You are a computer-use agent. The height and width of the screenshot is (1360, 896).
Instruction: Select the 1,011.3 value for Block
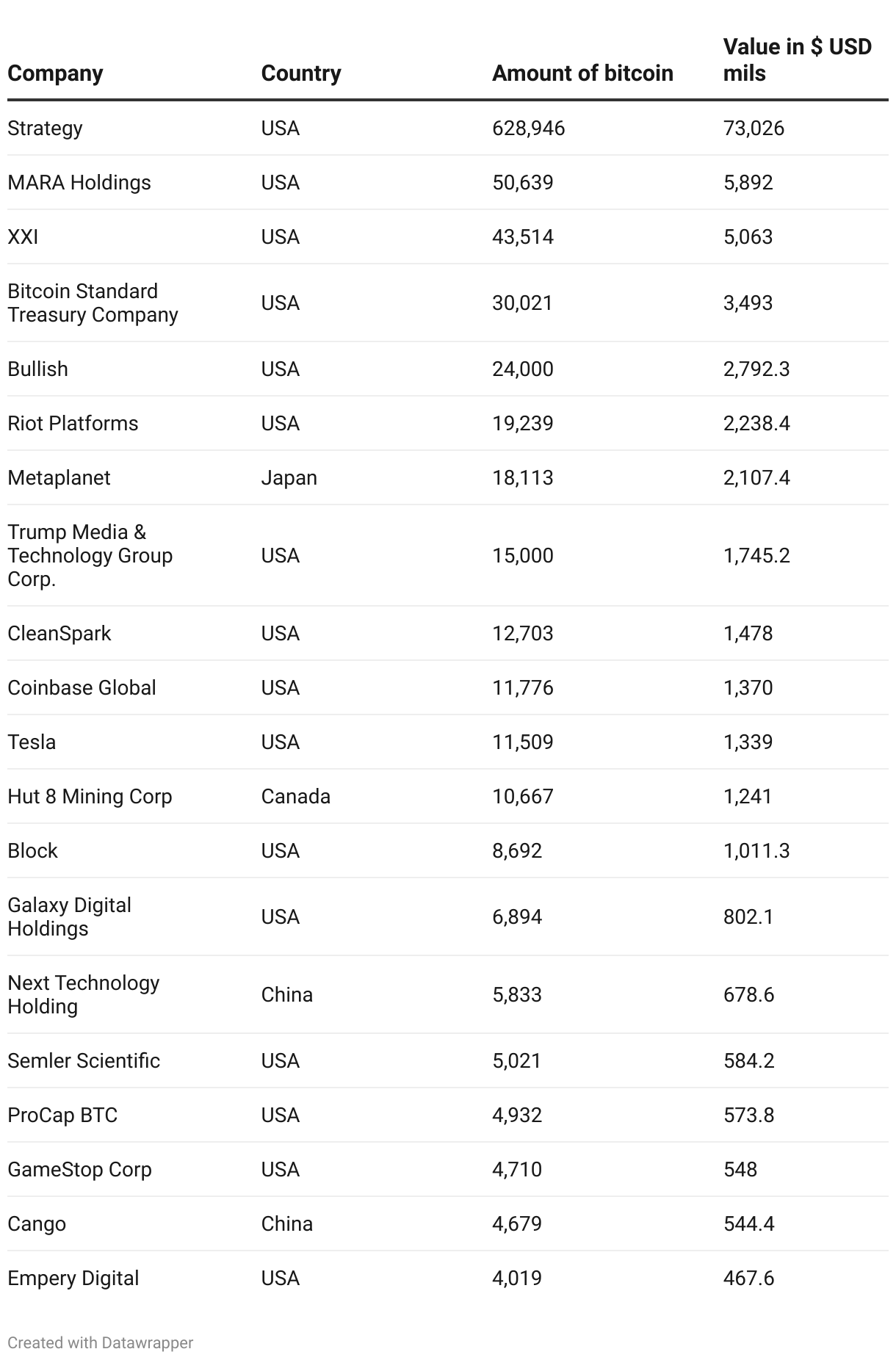tap(756, 851)
